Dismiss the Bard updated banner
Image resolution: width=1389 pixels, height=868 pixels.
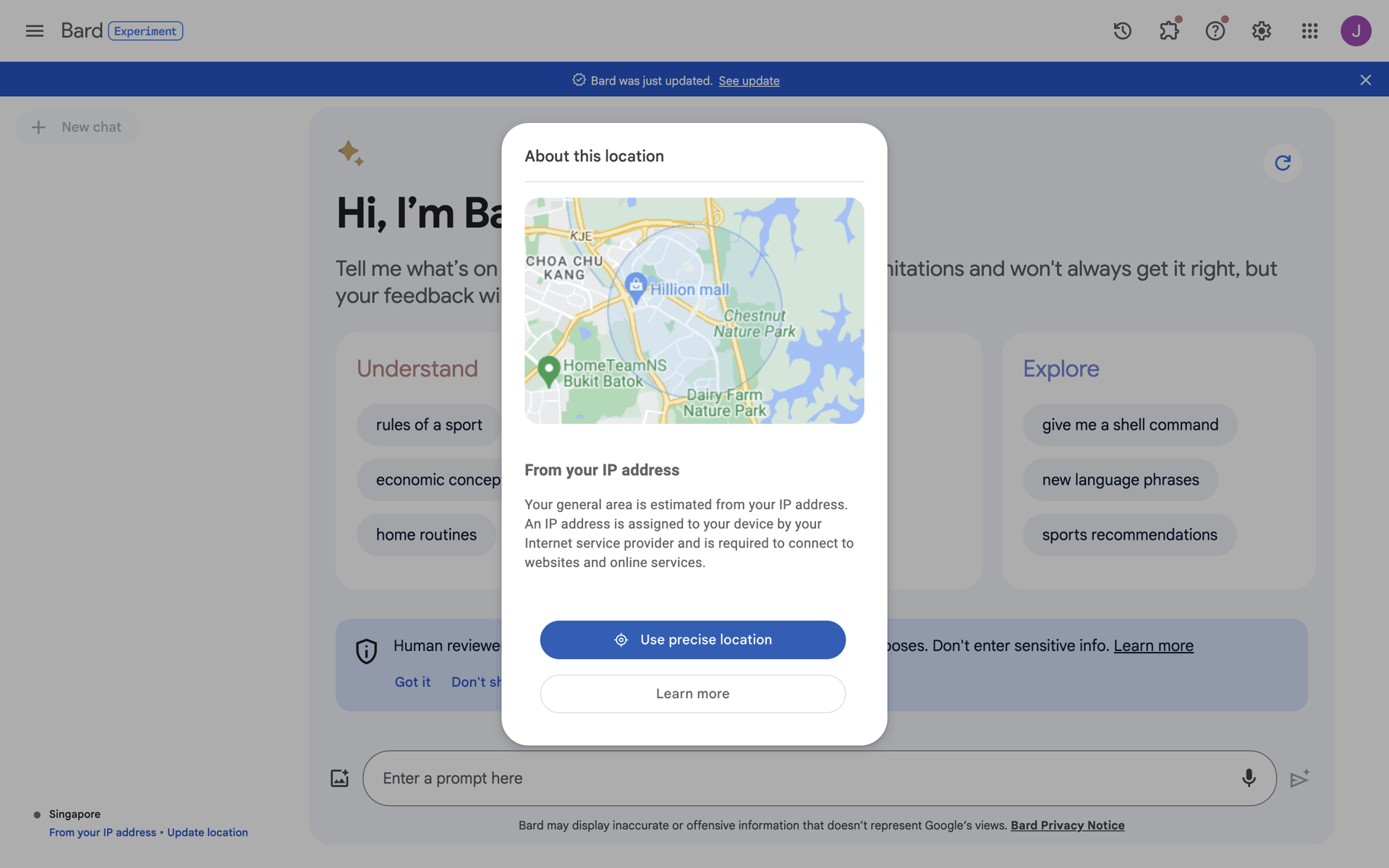coord(1365,80)
